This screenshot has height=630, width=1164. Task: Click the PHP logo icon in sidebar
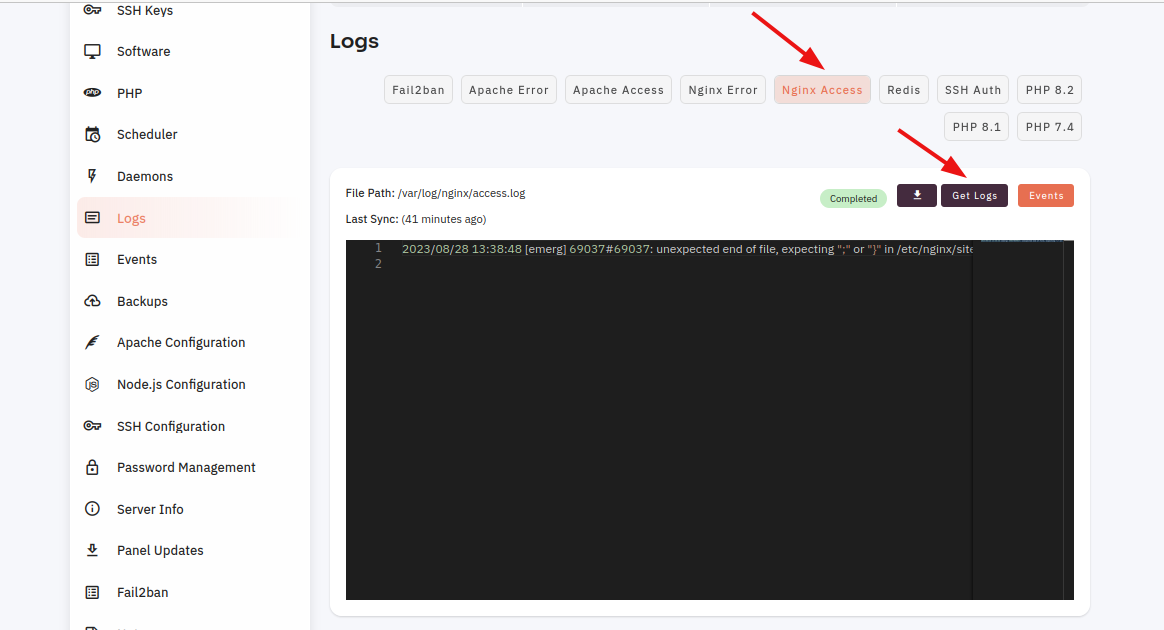(92, 93)
